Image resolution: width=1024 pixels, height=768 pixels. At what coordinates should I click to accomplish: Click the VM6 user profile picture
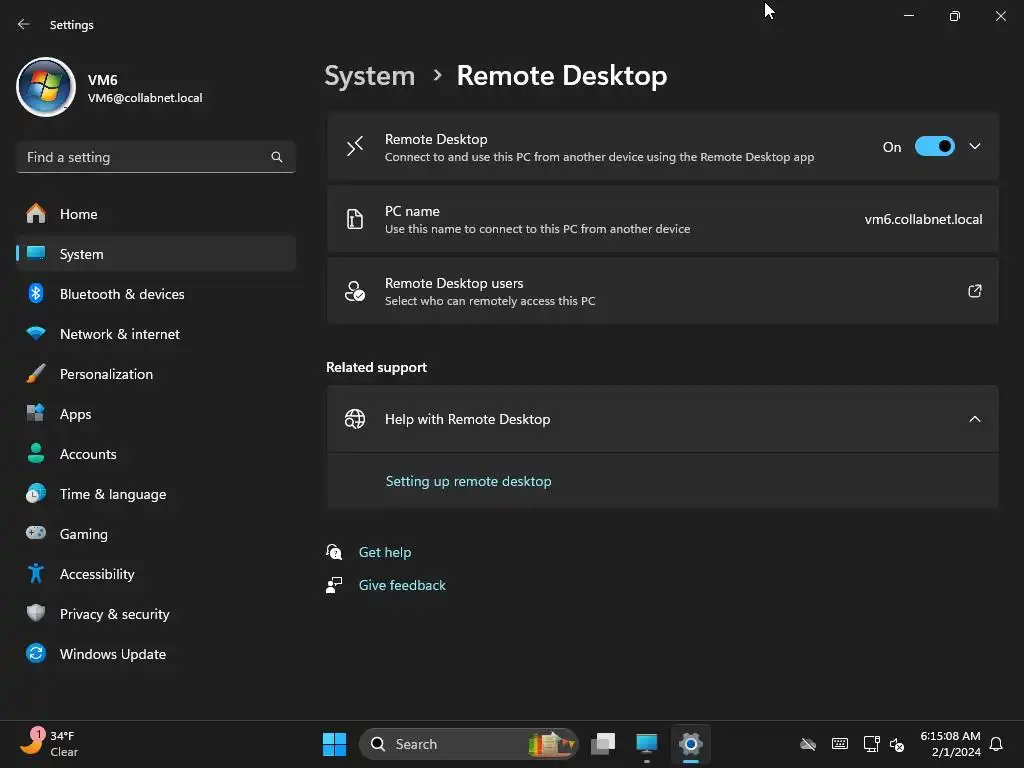(46, 87)
